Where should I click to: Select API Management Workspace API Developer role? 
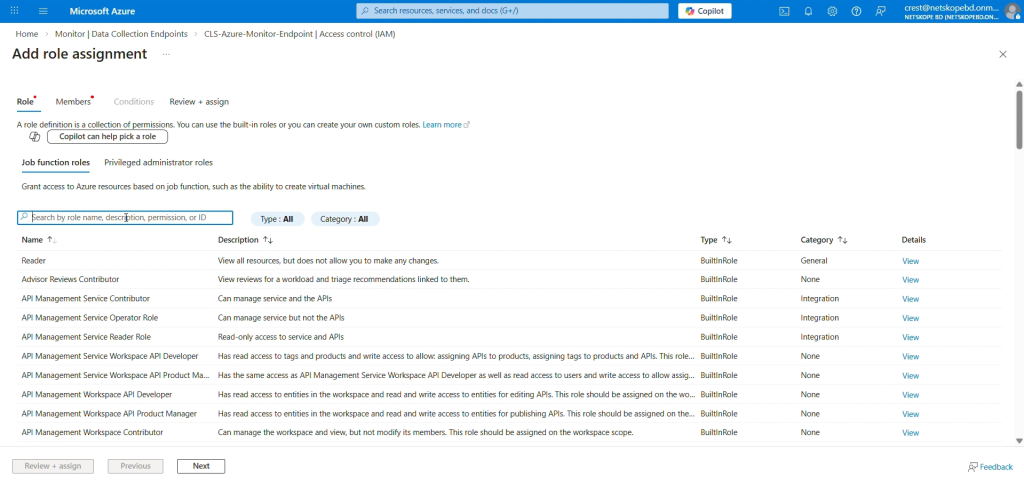[x=509, y=394]
